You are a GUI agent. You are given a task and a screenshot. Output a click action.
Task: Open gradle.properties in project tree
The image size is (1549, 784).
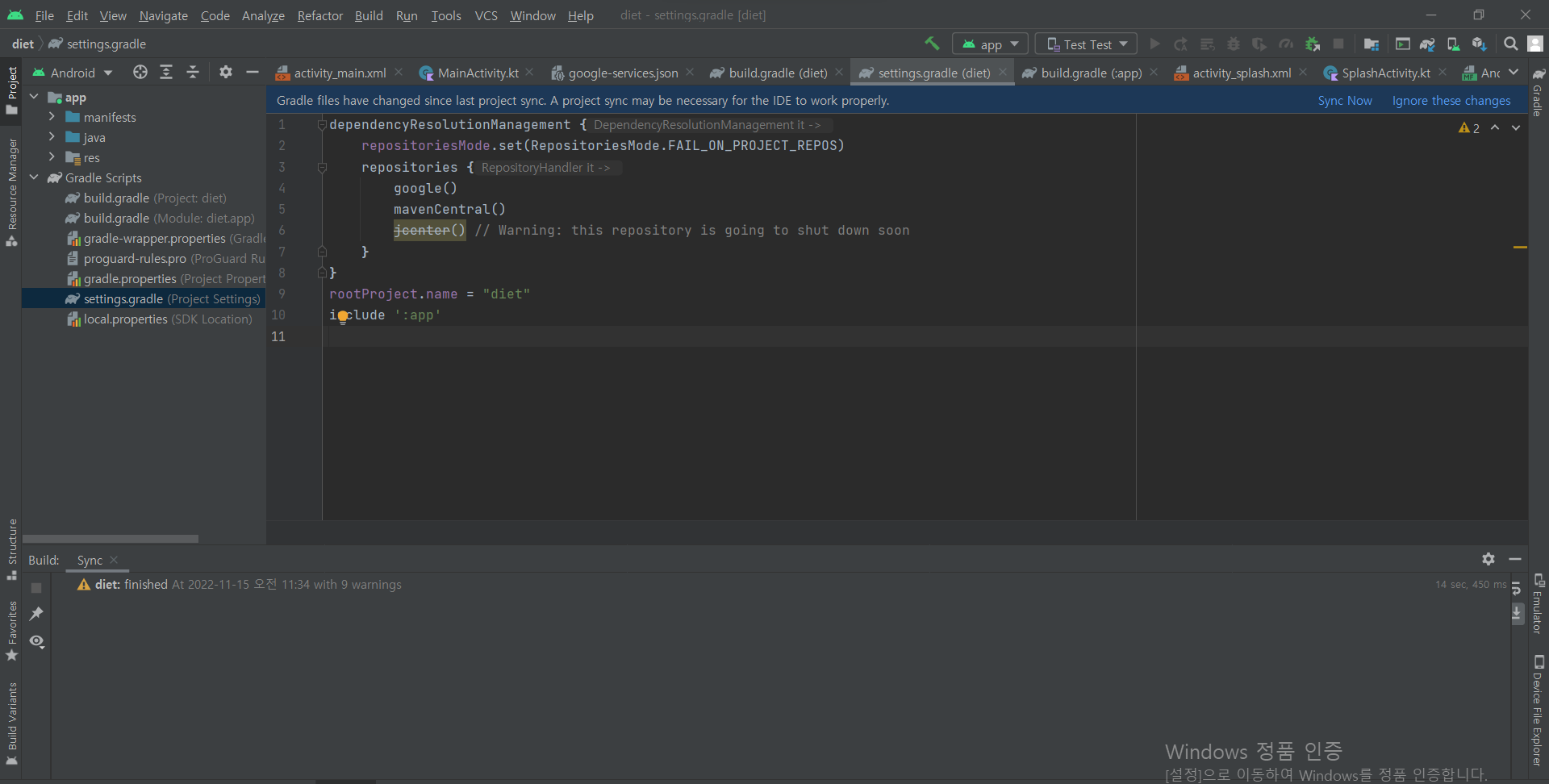coord(165,278)
